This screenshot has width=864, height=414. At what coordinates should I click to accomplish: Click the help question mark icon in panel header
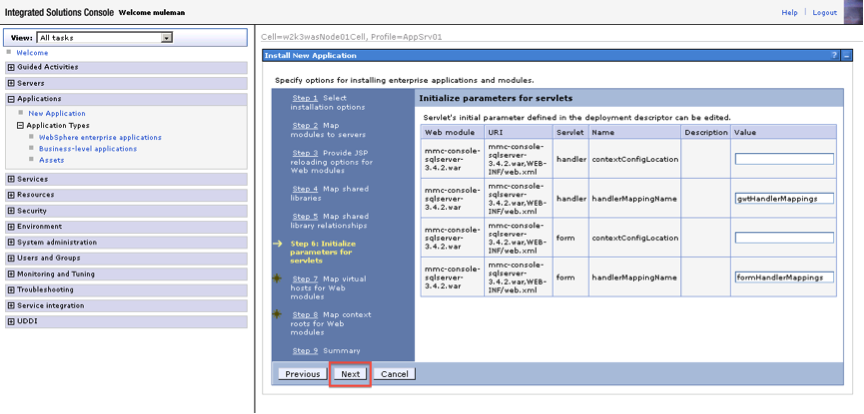(834, 55)
